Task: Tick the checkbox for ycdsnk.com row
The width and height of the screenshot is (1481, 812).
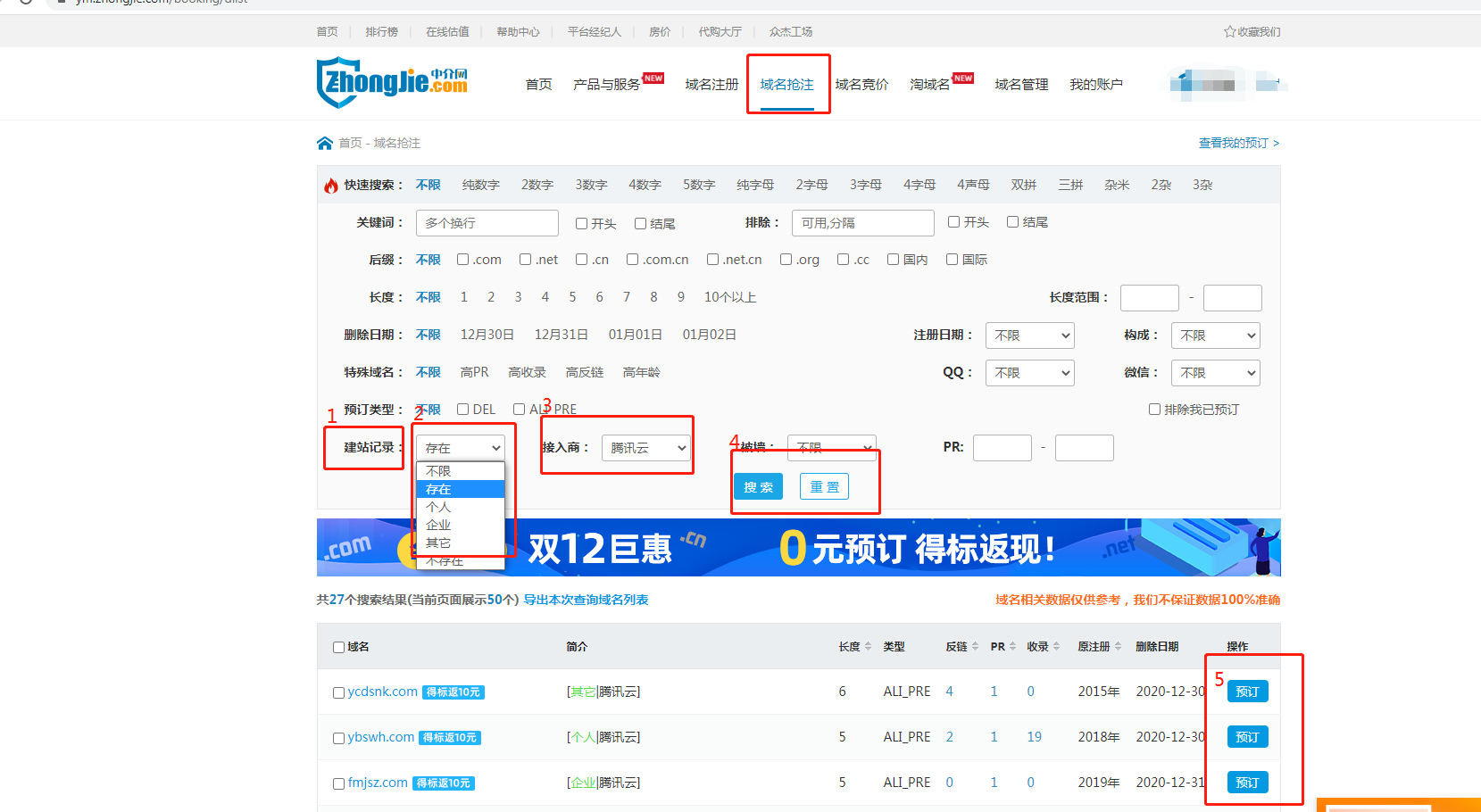Action: (x=338, y=692)
